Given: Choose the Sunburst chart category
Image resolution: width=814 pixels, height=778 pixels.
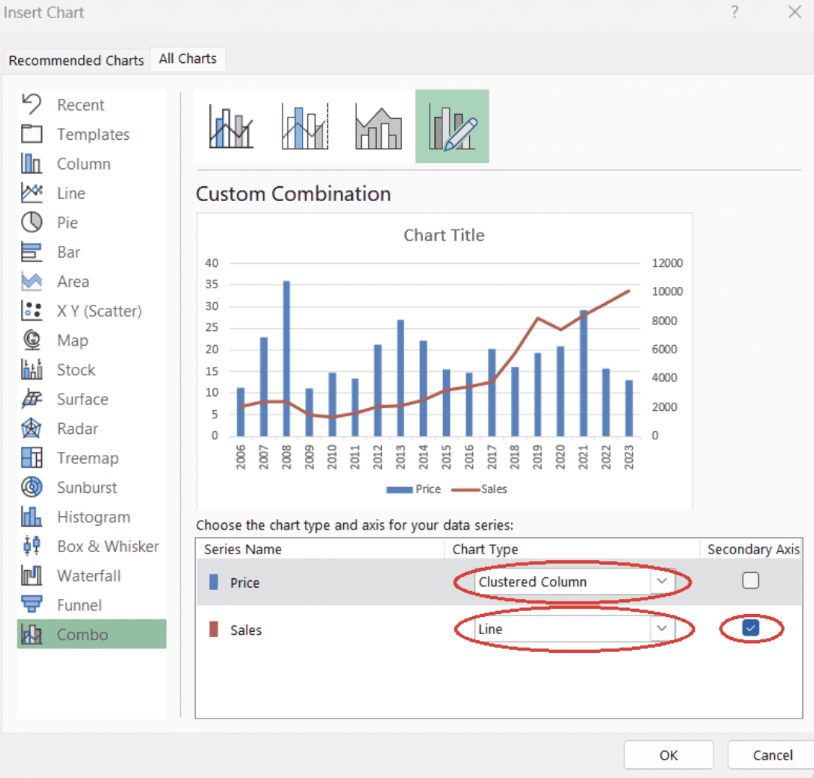Looking at the screenshot, I should click(x=86, y=488).
